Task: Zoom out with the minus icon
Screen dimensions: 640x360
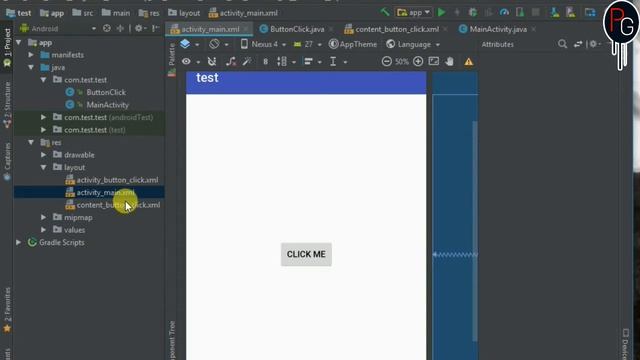Action: tap(387, 62)
